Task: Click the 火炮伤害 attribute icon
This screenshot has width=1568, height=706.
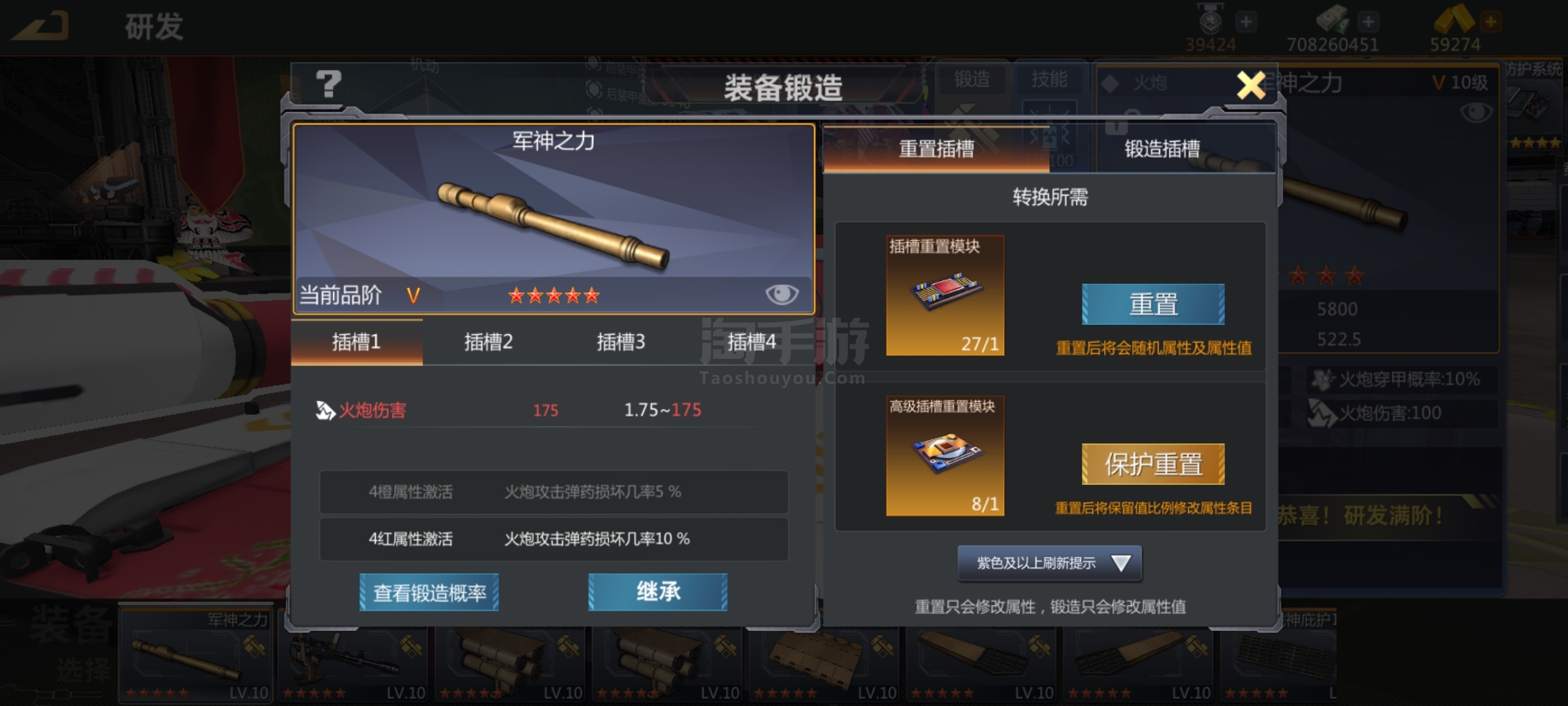Action: click(x=325, y=411)
